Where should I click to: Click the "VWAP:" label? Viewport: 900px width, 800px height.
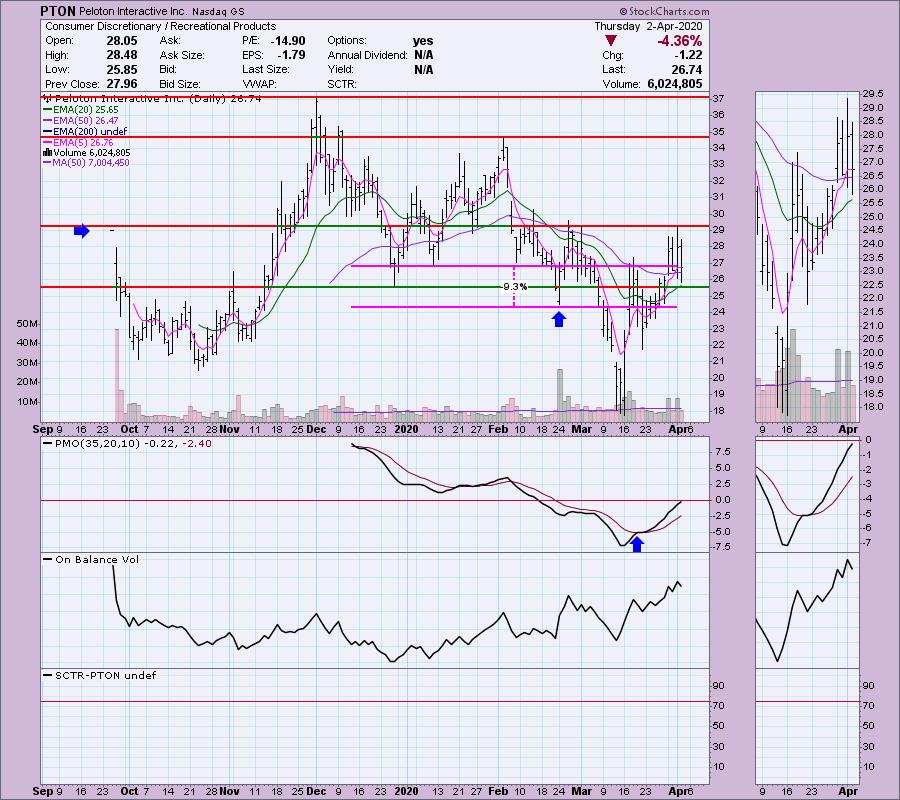tap(259, 84)
